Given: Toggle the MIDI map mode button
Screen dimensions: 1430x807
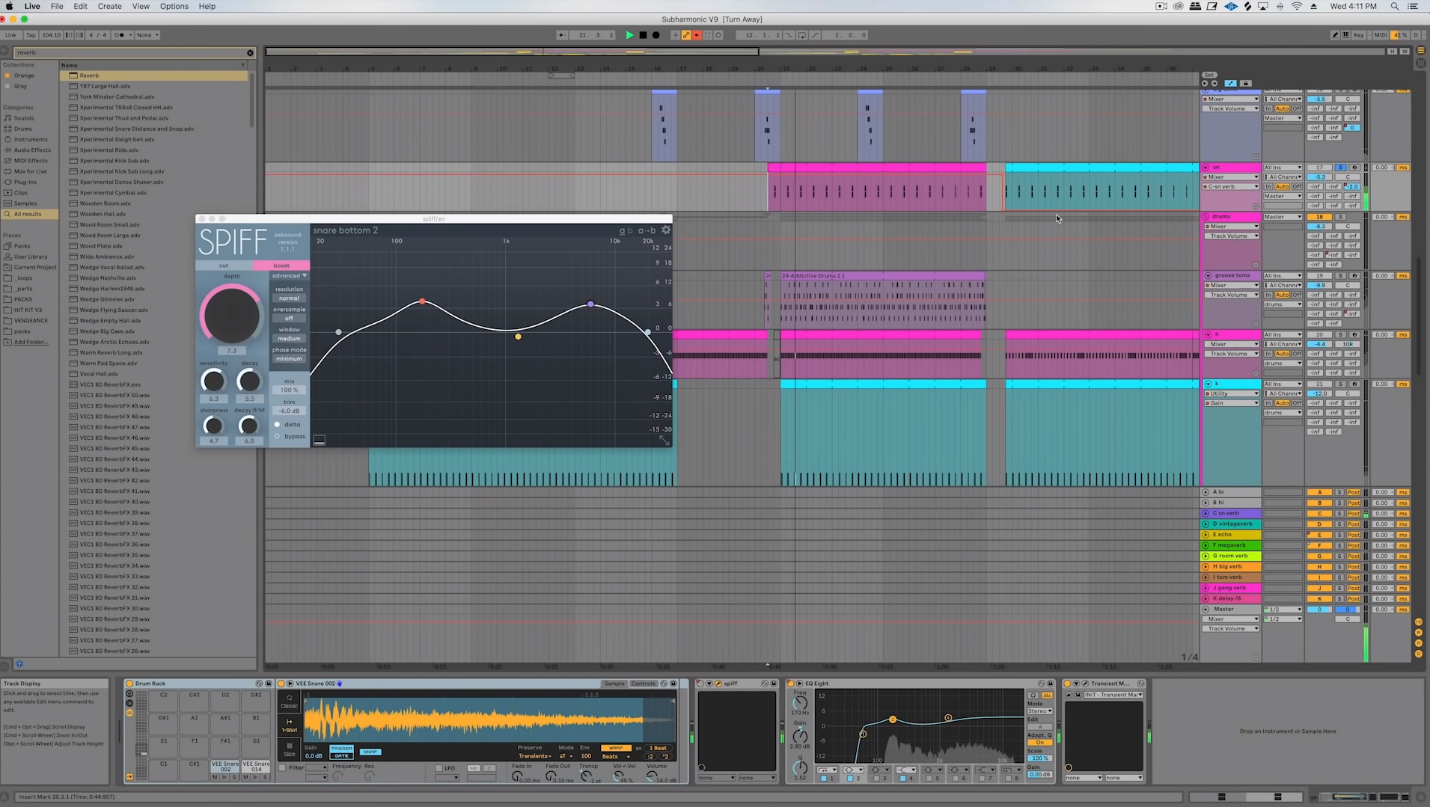Looking at the screenshot, I should tap(1381, 35).
